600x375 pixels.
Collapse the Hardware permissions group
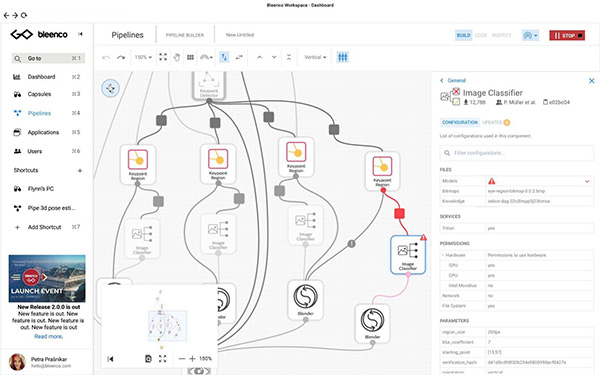443,255
